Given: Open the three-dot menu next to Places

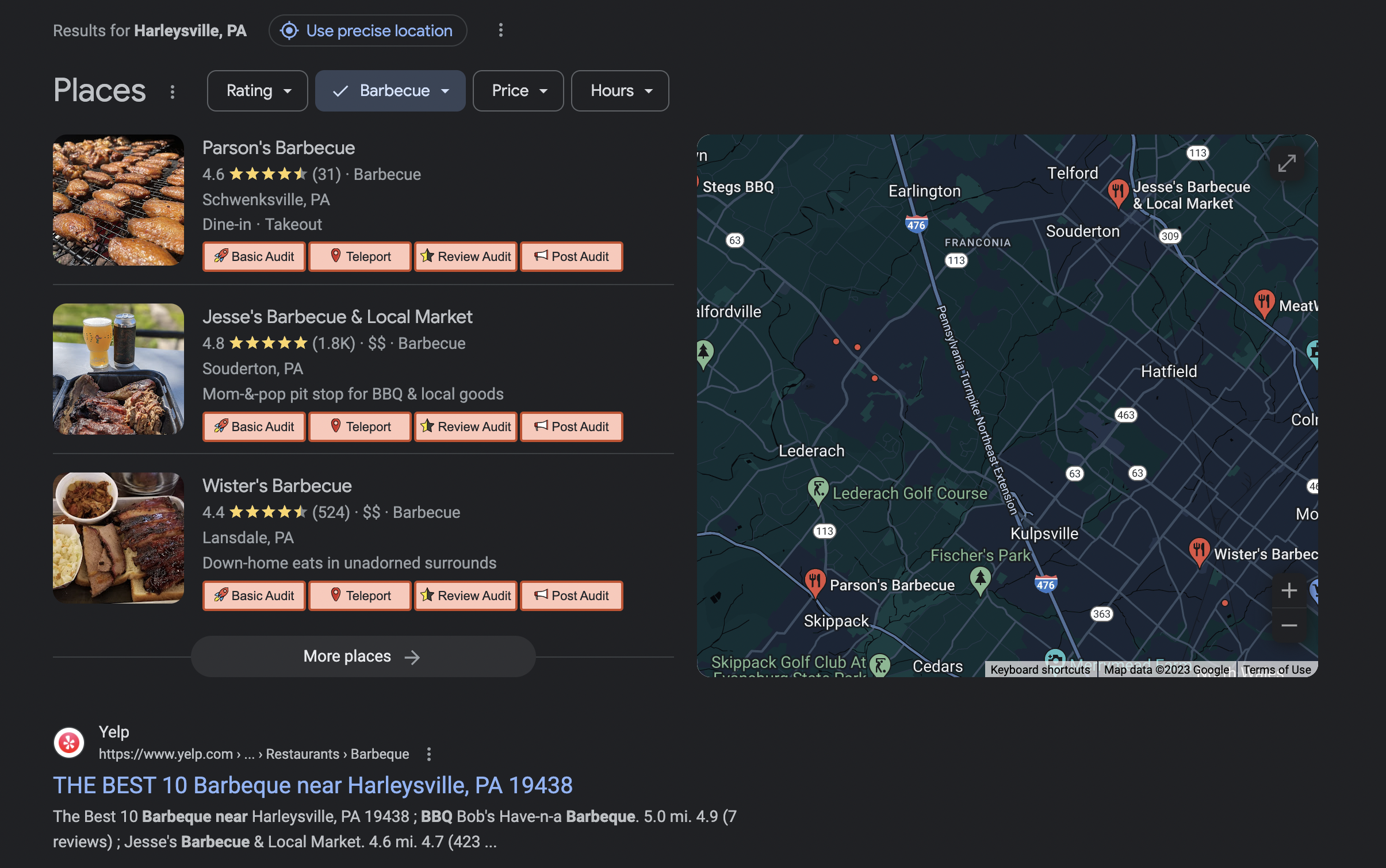Looking at the screenshot, I should click(x=172, y=91).
